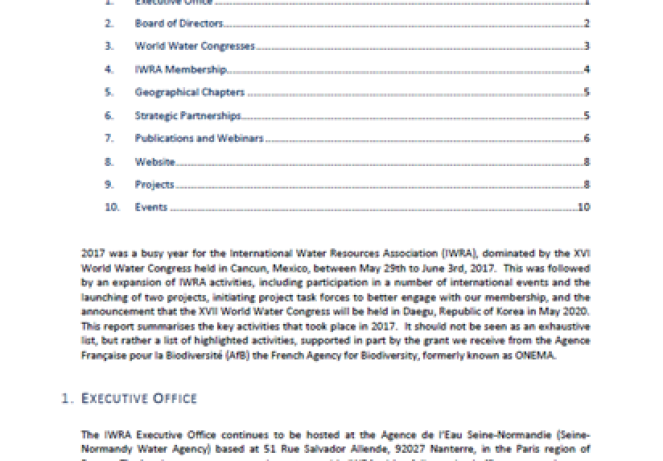Click the Executive Office section heading
Viewport: 663px width, 461px height.
coord(139,398)
